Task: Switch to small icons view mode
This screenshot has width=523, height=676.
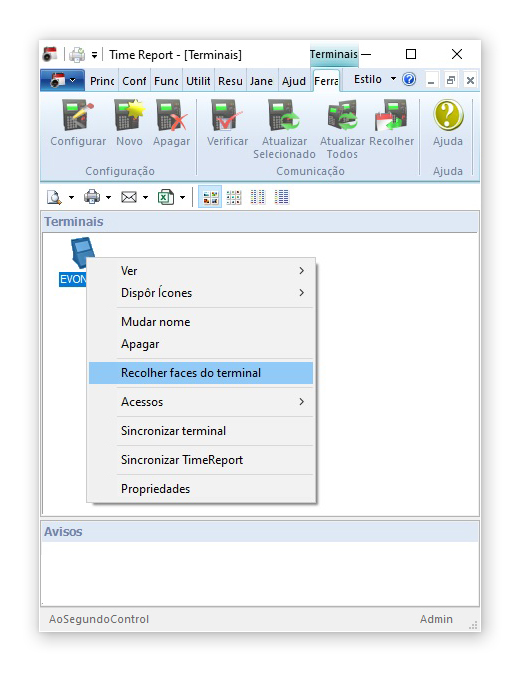Action: click(x=234, y=197)
